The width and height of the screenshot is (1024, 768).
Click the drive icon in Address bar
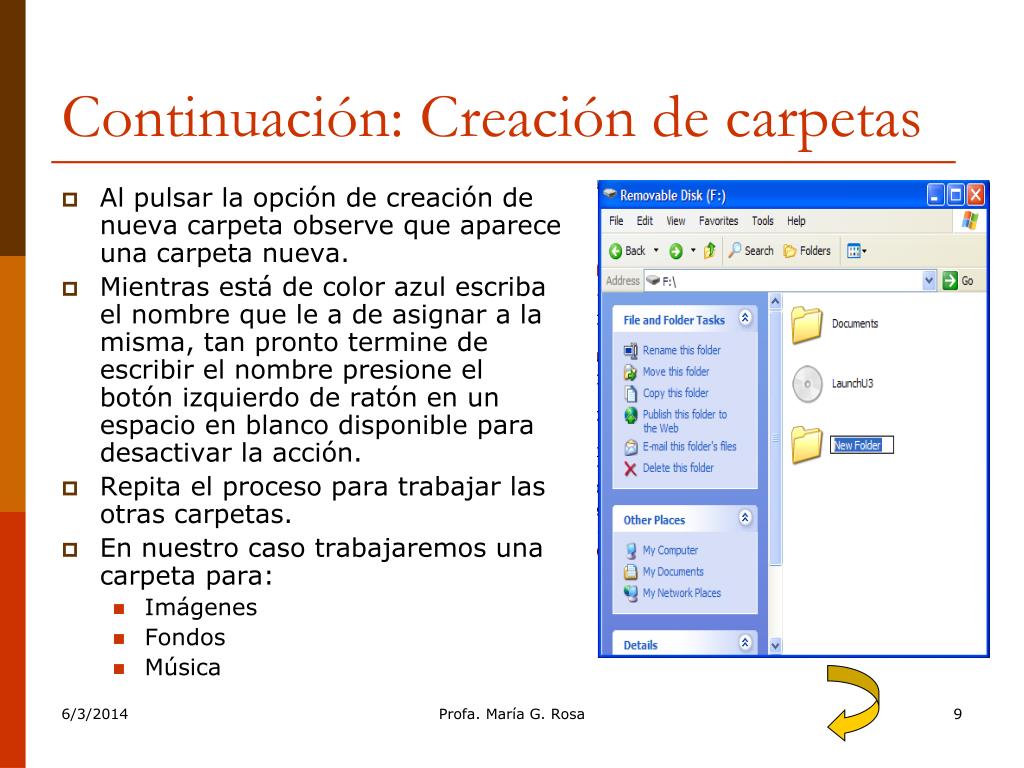coord(653,281)
